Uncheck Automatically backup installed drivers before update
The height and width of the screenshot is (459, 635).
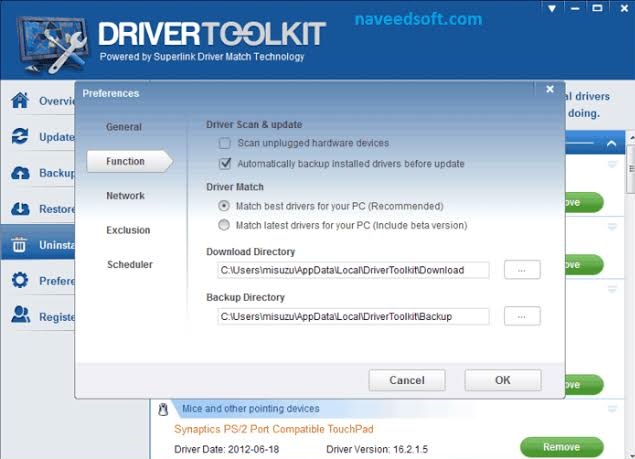coord(225,164)
